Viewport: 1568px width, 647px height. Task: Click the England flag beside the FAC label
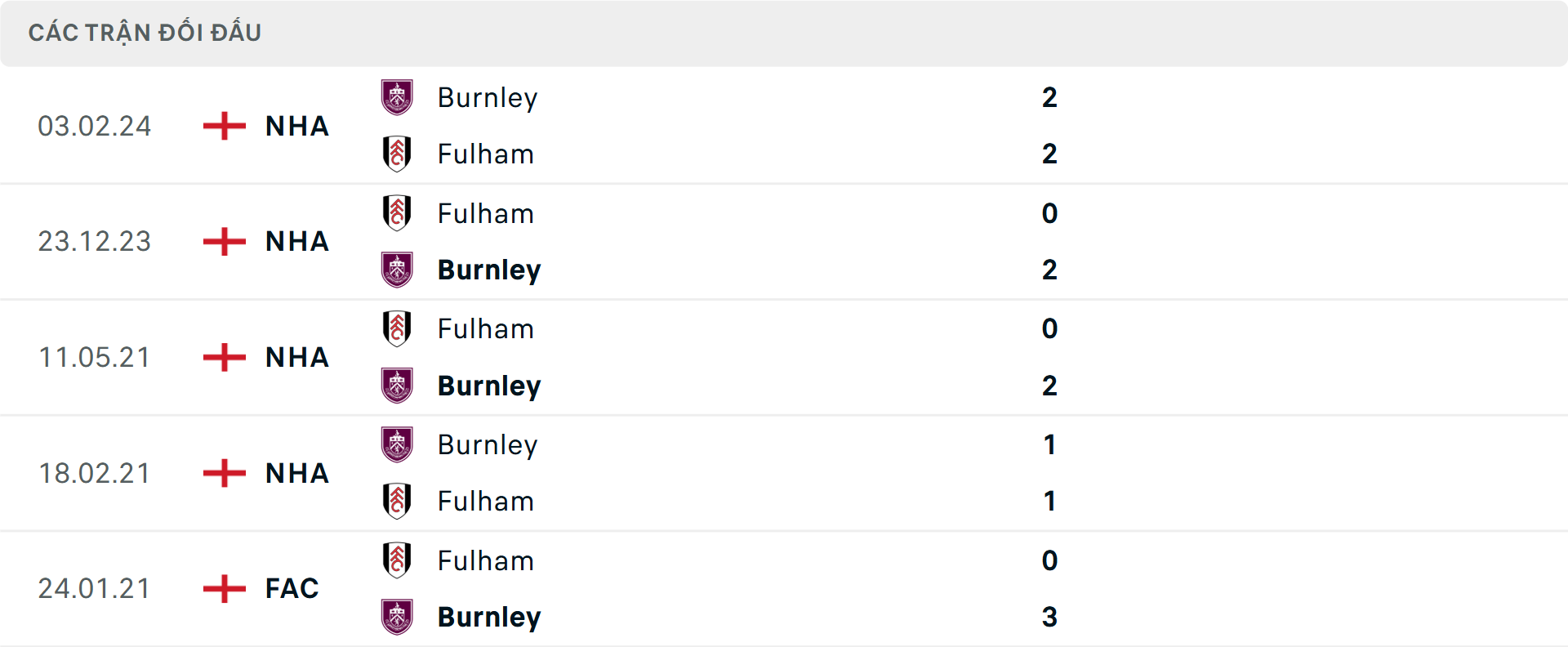click(x=223, y=588)
